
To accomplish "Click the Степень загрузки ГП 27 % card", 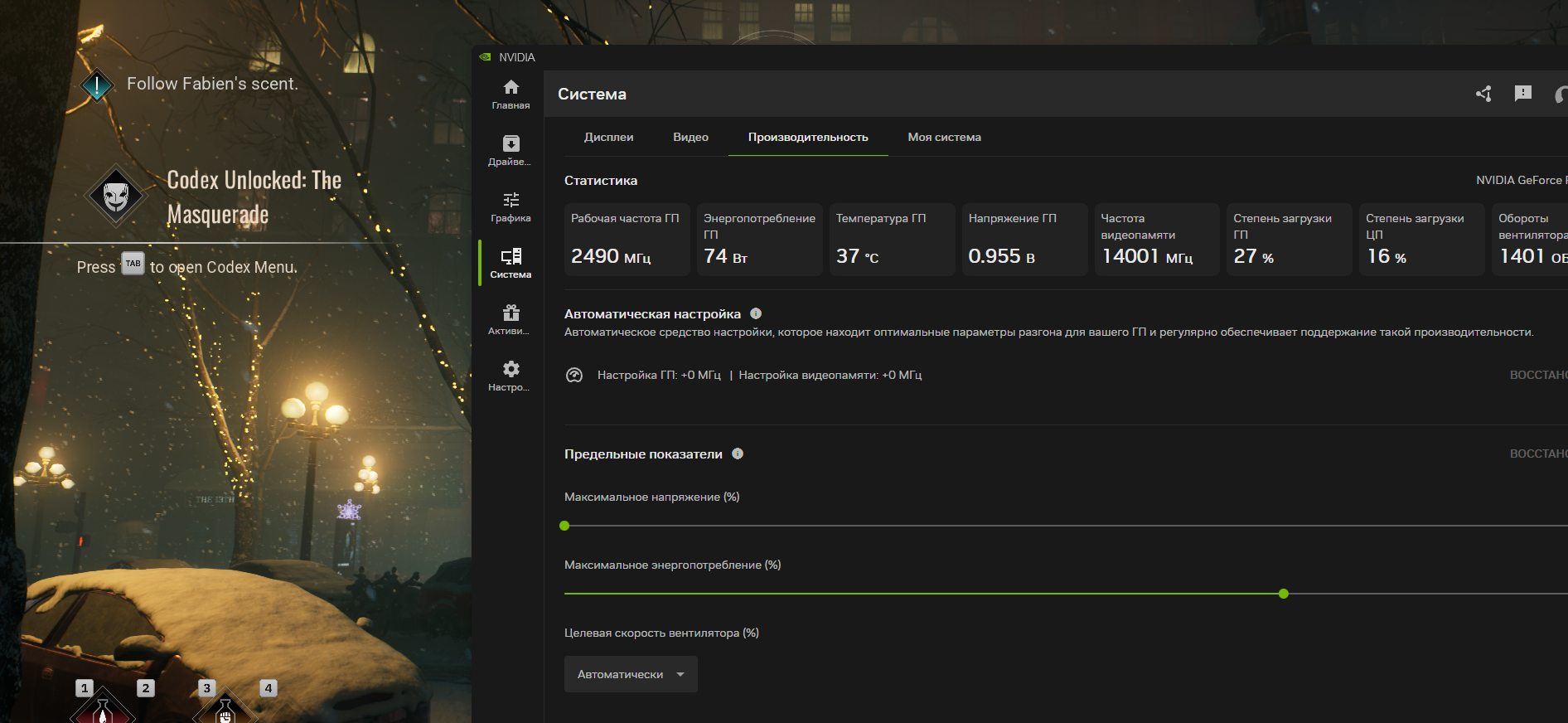I will pos(1290,240).
